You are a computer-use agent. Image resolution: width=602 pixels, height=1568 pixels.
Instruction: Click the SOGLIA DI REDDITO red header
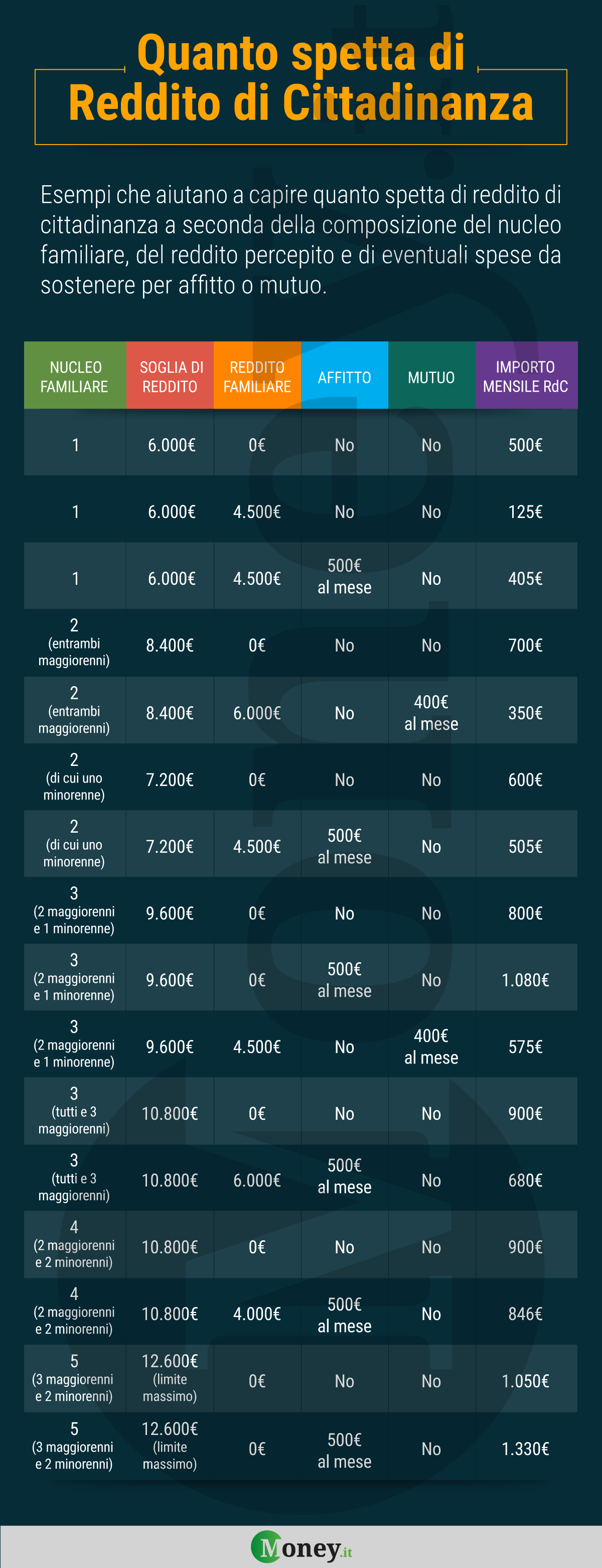coord(170,375)
